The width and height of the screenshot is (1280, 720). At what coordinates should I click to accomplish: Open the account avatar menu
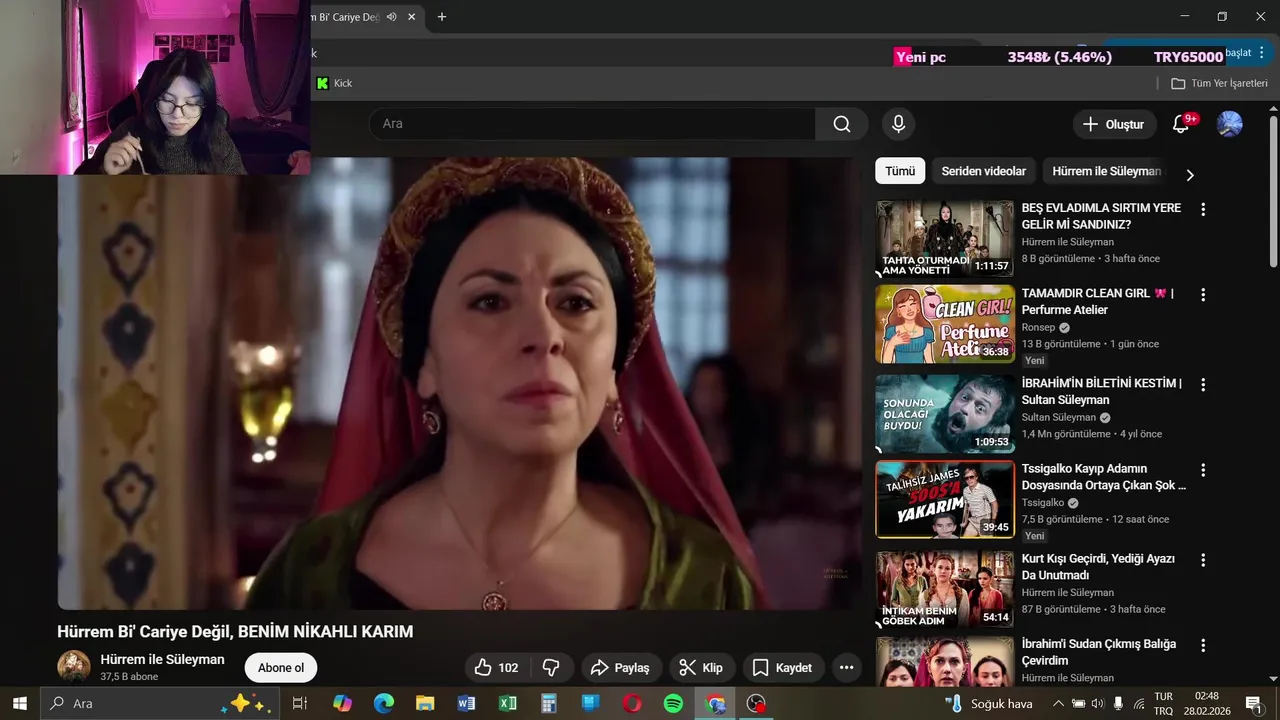pos(1229,124)
